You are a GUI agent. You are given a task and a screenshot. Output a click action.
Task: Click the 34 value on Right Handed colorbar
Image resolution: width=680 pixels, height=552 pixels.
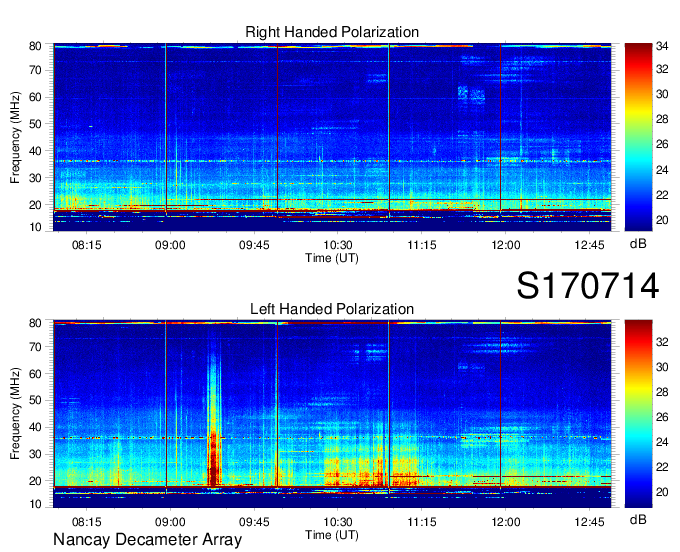point(662,46)
